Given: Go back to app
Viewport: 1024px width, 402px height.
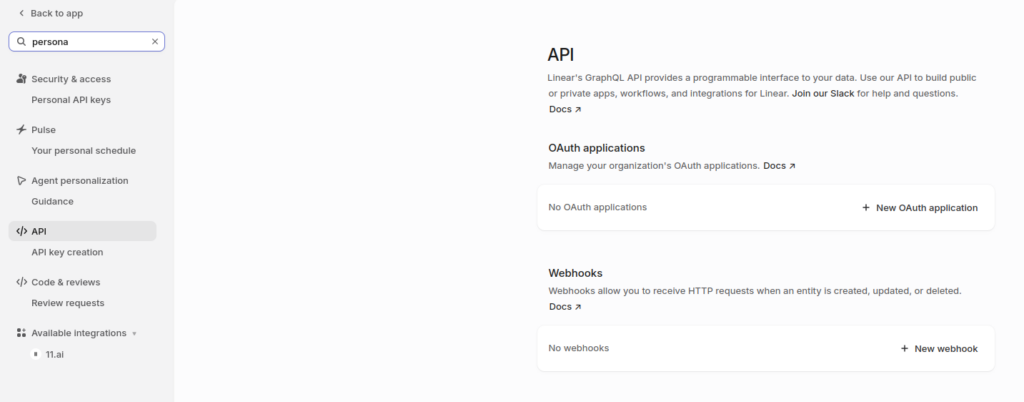Looking at the screenshot, I should pyautogui.click(x=57, y=13).
